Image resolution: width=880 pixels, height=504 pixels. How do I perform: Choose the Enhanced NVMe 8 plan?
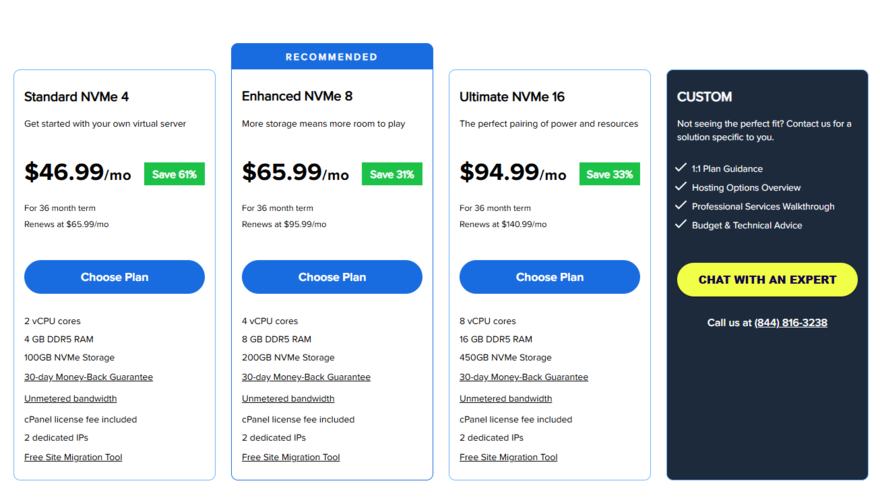tap(332, 277)
